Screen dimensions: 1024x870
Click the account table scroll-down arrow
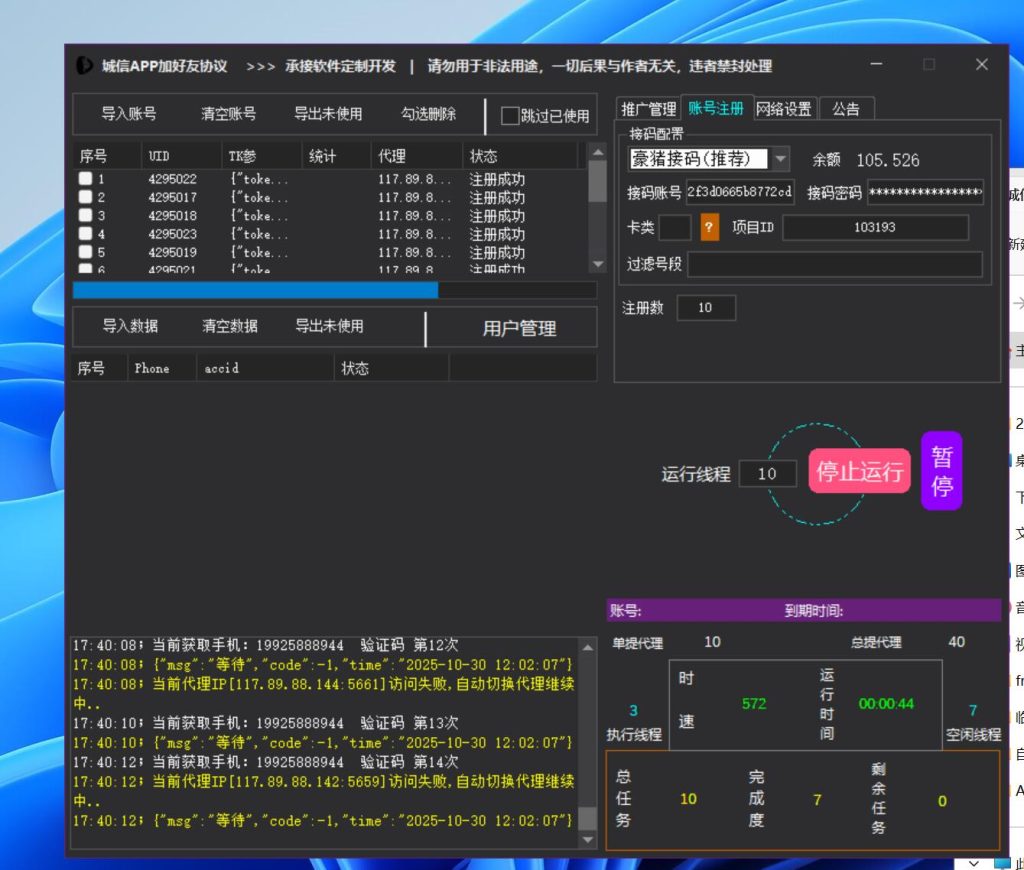[597, 264]
